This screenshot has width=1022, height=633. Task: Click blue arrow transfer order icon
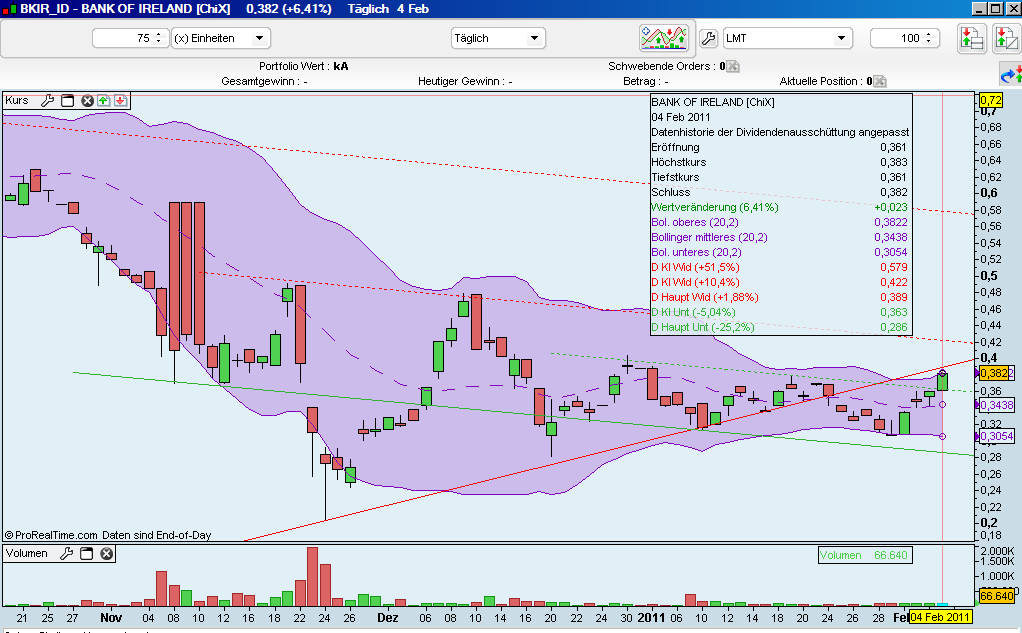click(x=1011, y=74)
